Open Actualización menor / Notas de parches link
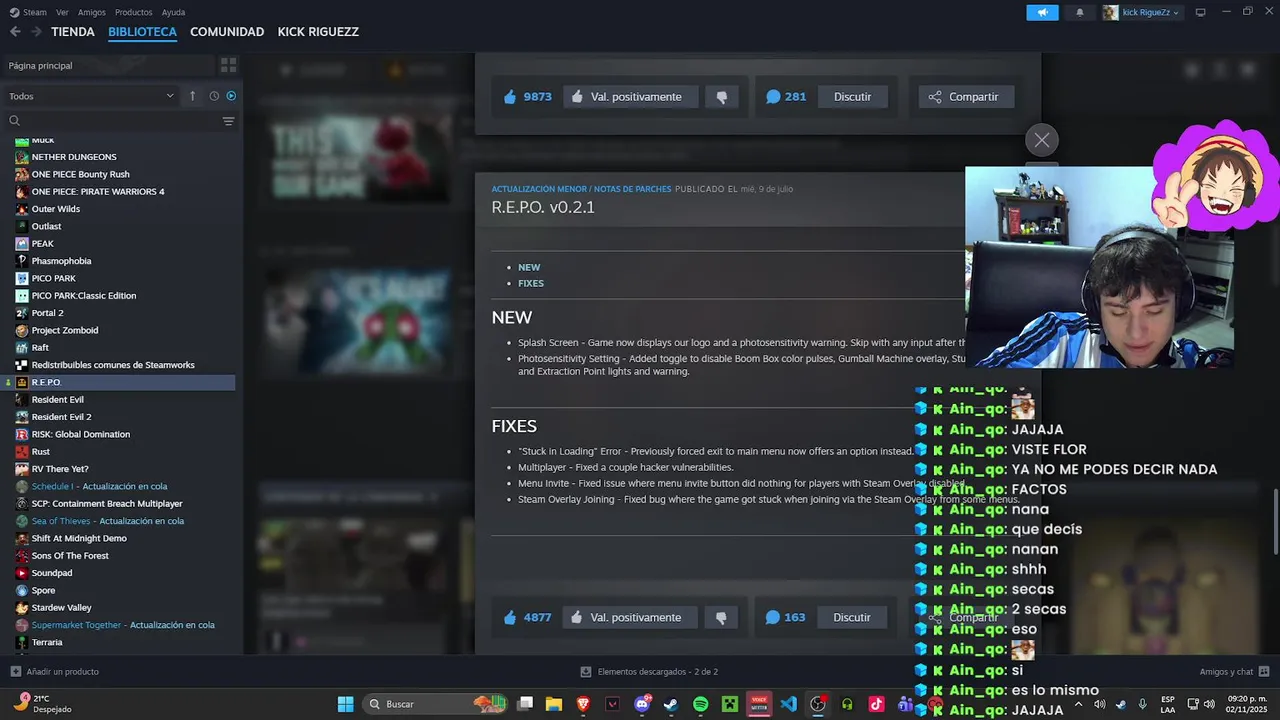Screen dimensions: 1280x720 581,189
